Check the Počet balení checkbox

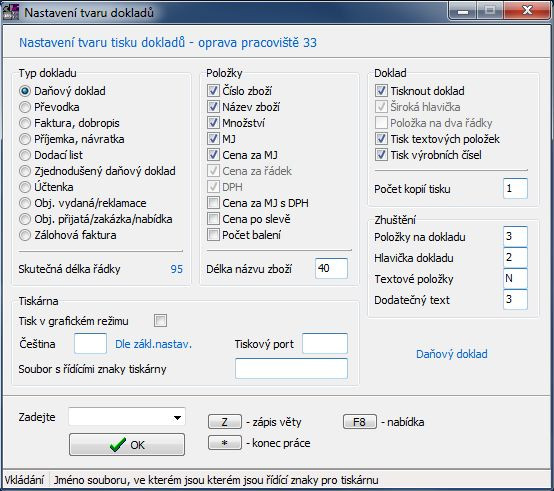213,235
